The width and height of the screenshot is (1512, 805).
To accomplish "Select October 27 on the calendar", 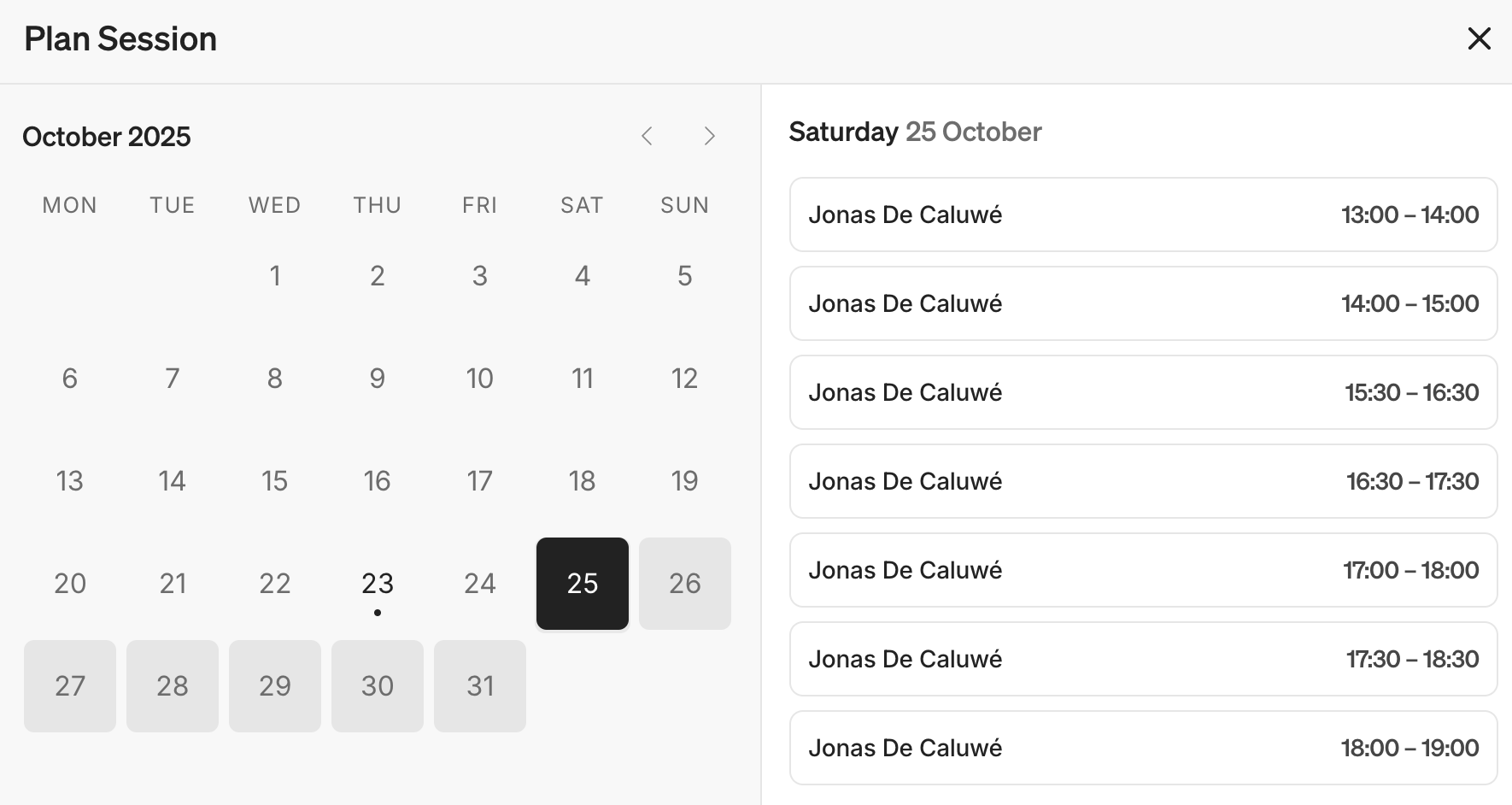I will 70,686.
